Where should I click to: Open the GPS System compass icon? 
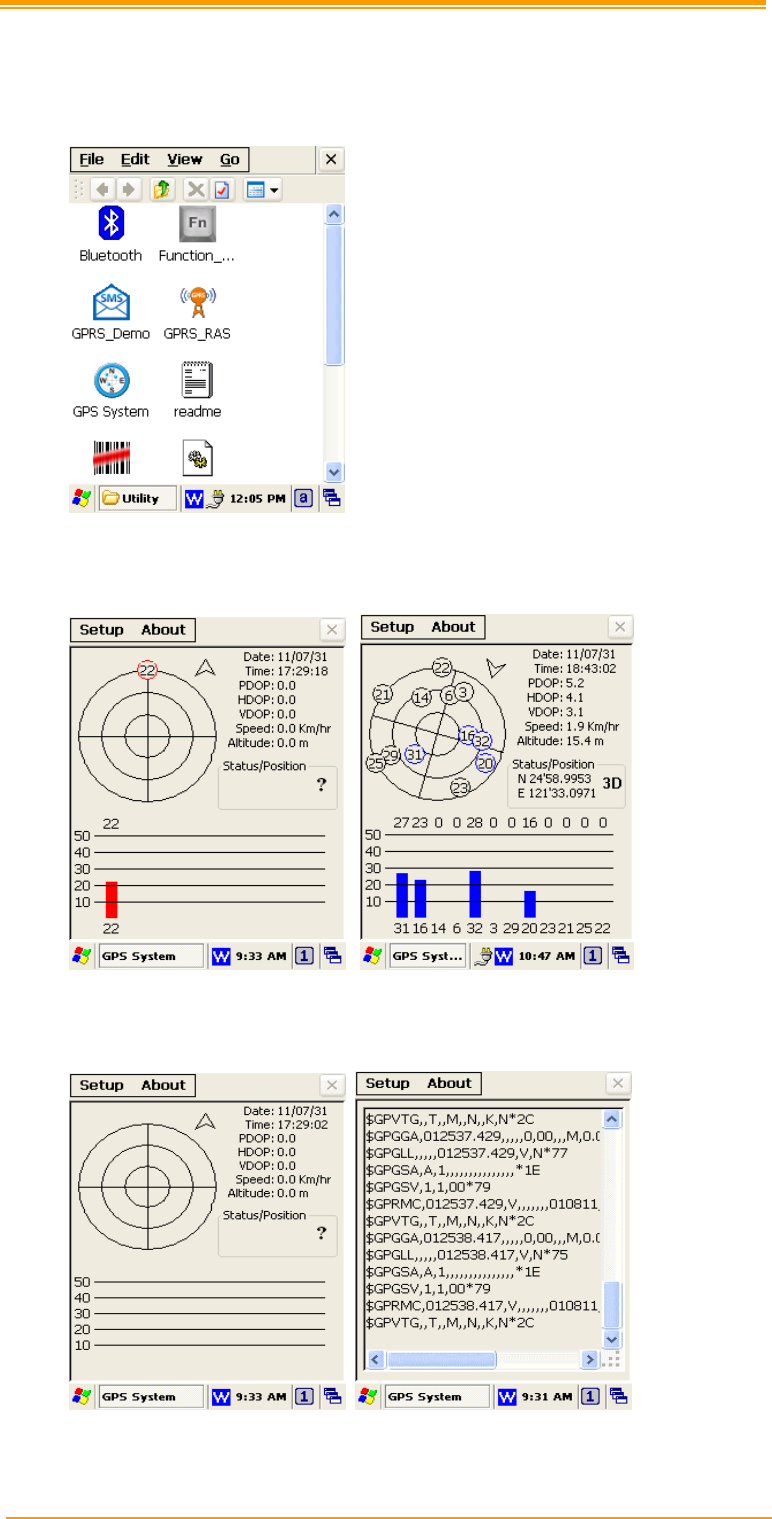[111, 381]
